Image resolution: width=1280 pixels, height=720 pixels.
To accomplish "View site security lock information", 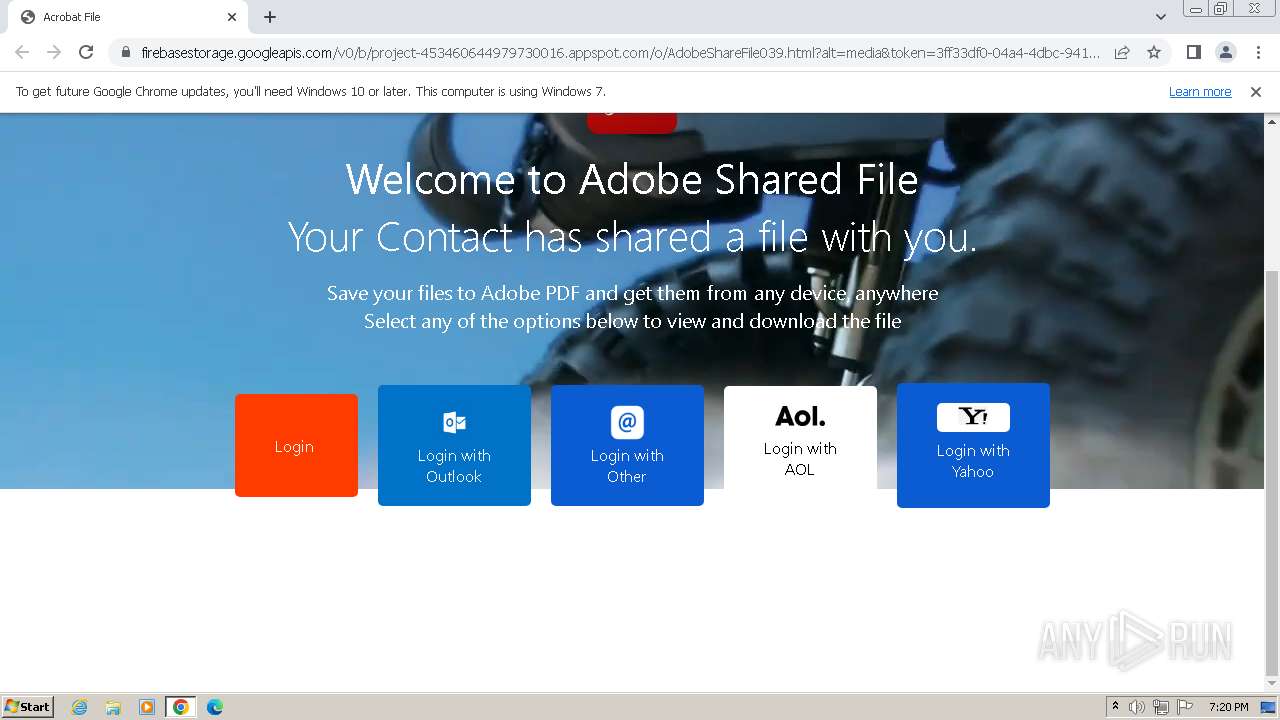I will coord(126,52).
